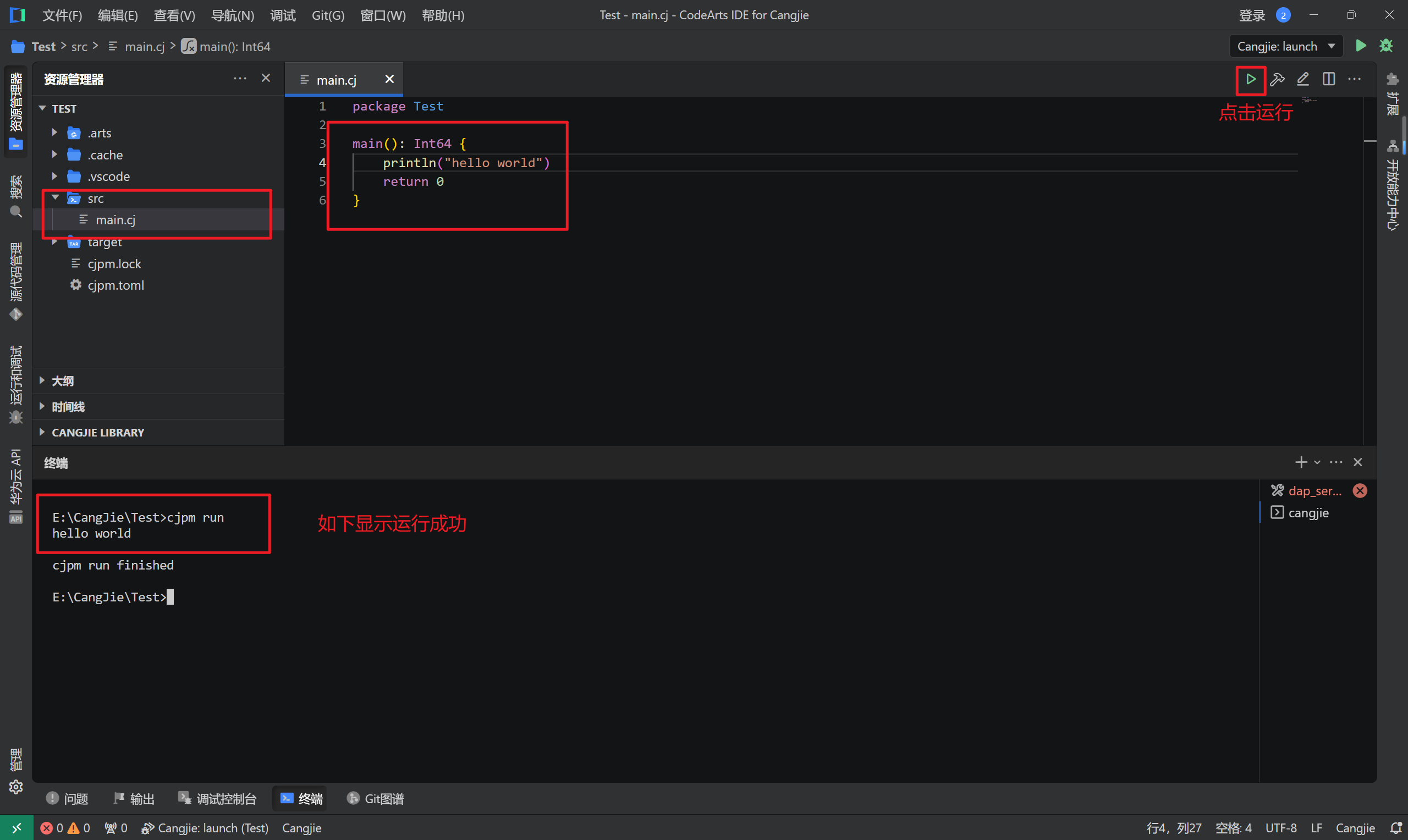The image size is (1408, 840).
Task: Open the settings gear at the sidebar bottom
Action: (x=16, y=787)
